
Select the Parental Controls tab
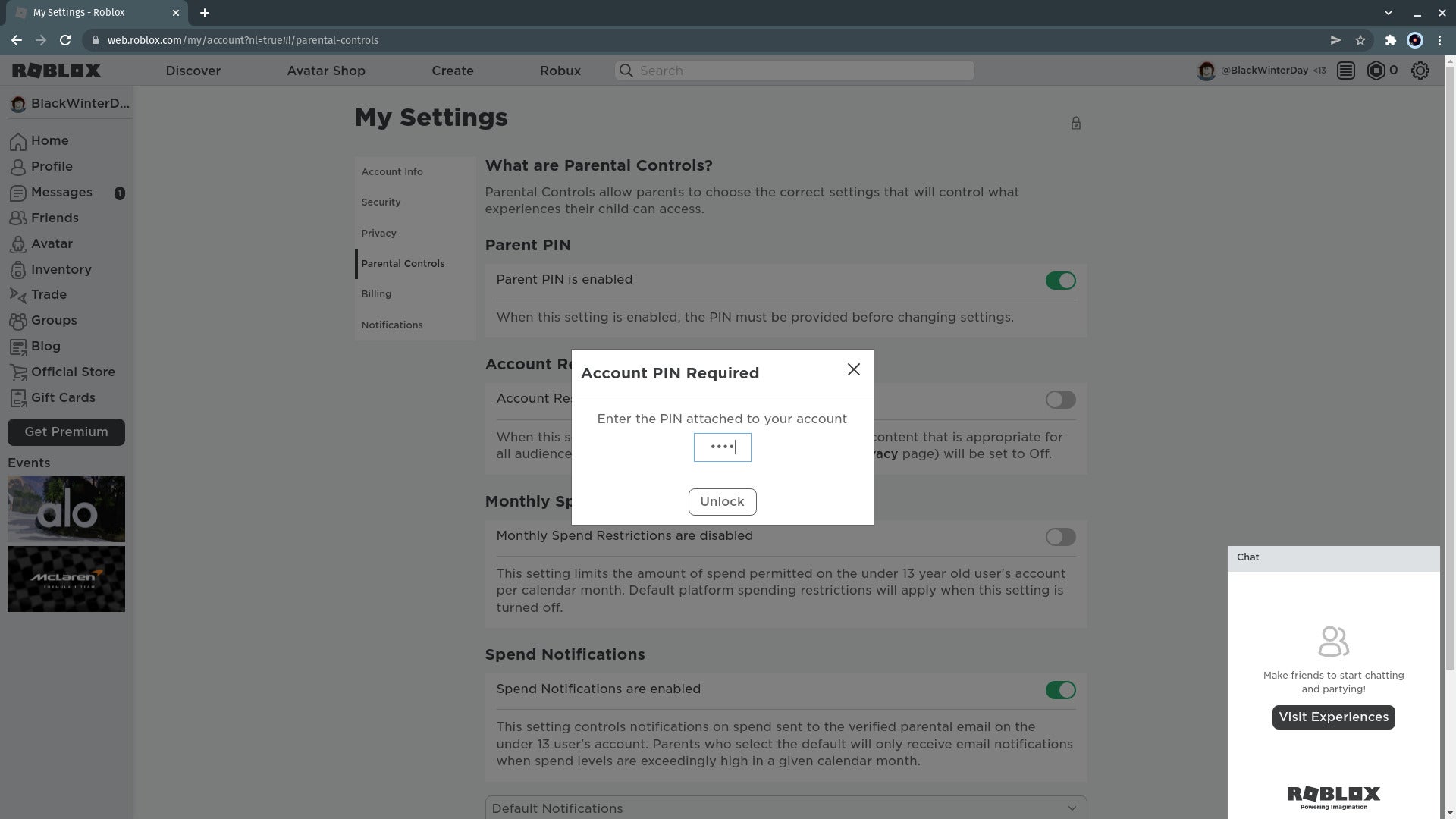(x=415, y=263)
